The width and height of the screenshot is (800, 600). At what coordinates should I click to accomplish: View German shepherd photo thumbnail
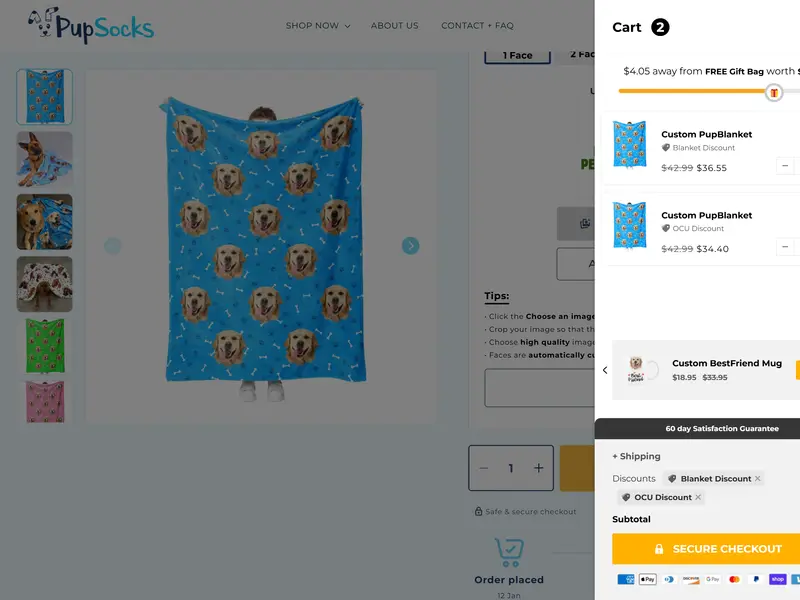click(44, 159)
